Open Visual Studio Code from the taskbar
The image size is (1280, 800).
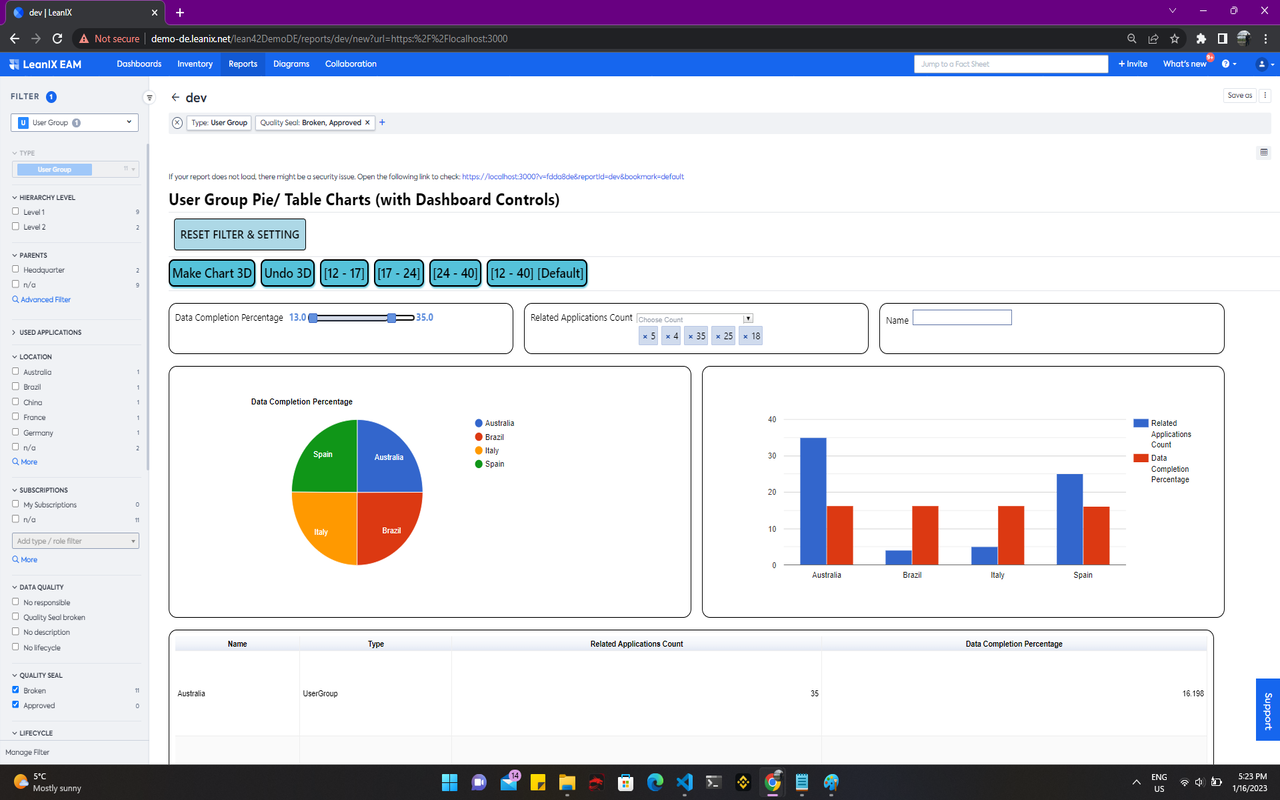click(684, 782)
